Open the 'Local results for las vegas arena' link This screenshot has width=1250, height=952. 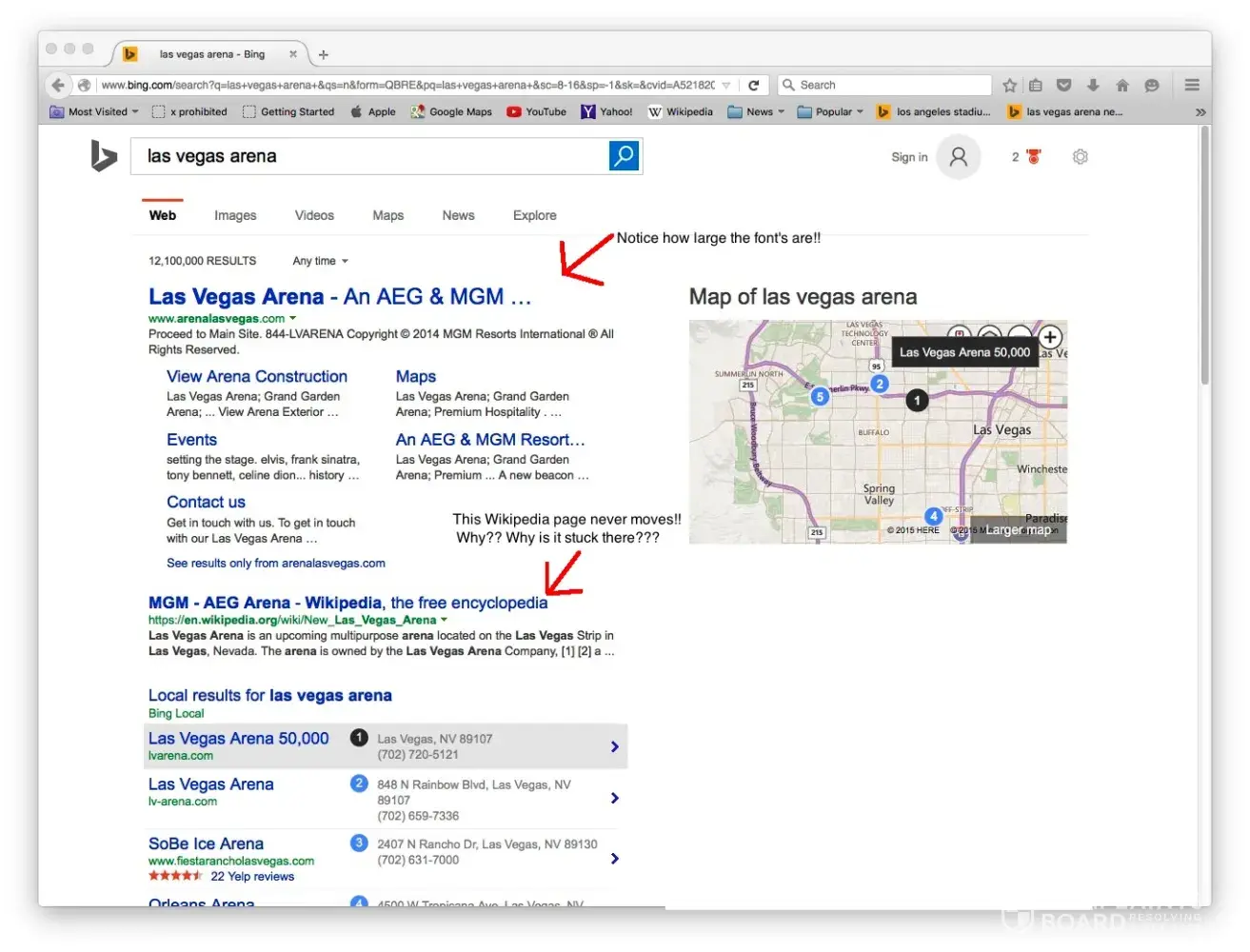point(270,695)
